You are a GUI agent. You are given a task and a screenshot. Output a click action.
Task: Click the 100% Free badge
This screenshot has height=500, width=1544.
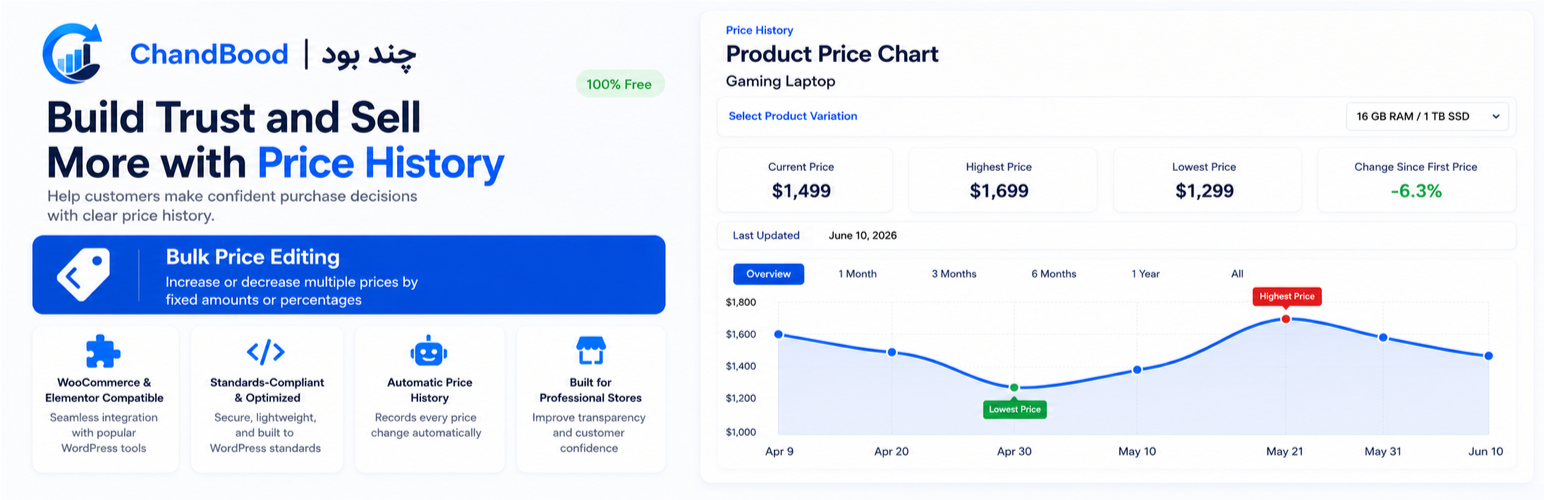pos(620,84)
